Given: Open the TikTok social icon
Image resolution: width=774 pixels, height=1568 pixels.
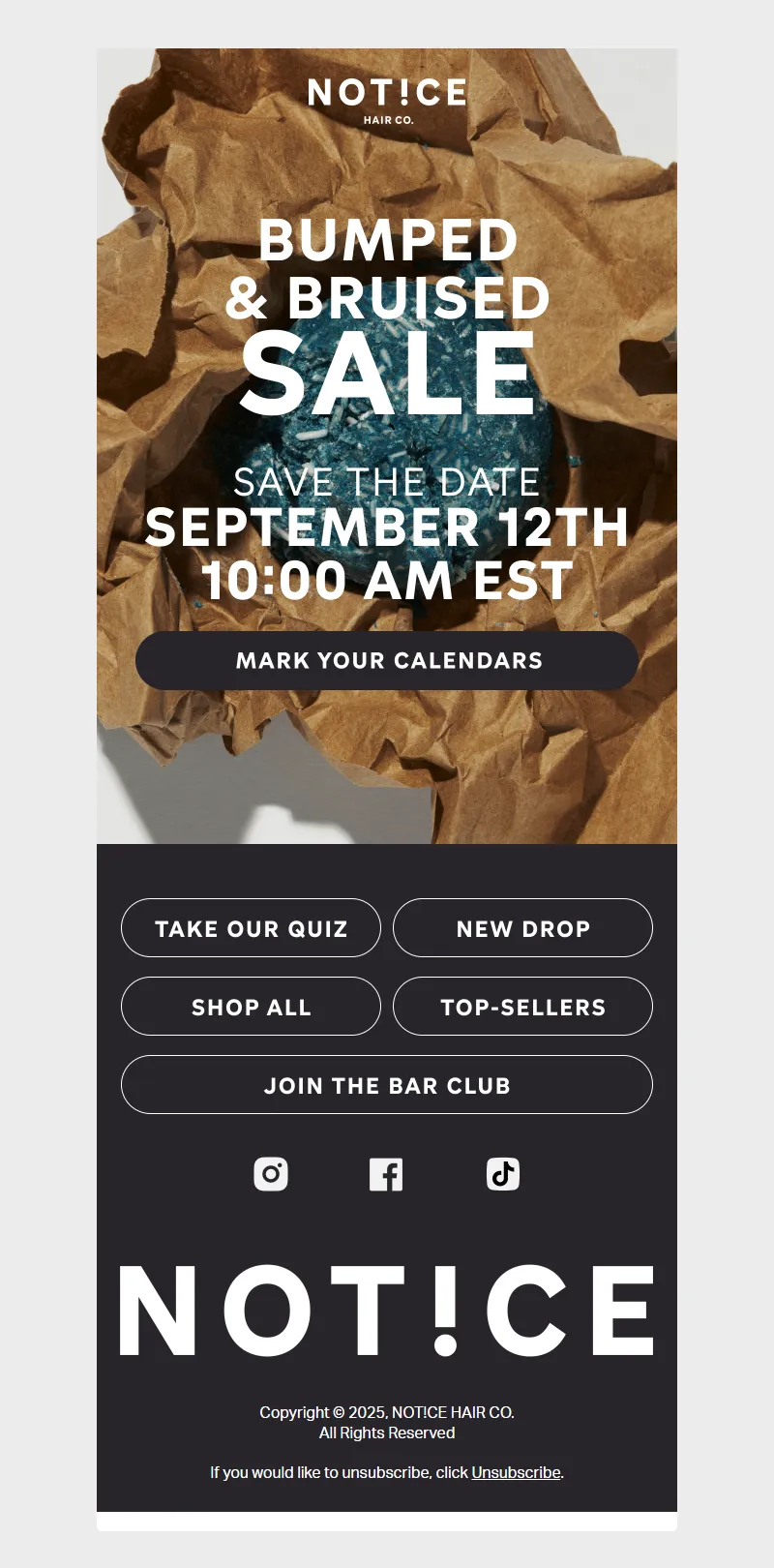Looking at the screenshot, I should pos(502,1174).
